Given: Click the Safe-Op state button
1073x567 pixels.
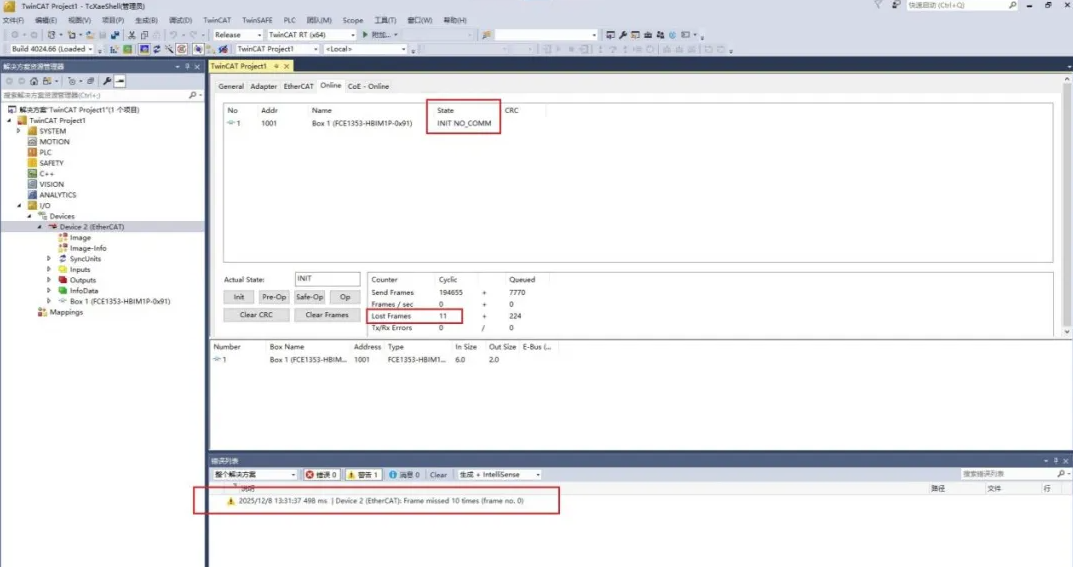Looking at the screenshot, I should [x=309, y=297].
